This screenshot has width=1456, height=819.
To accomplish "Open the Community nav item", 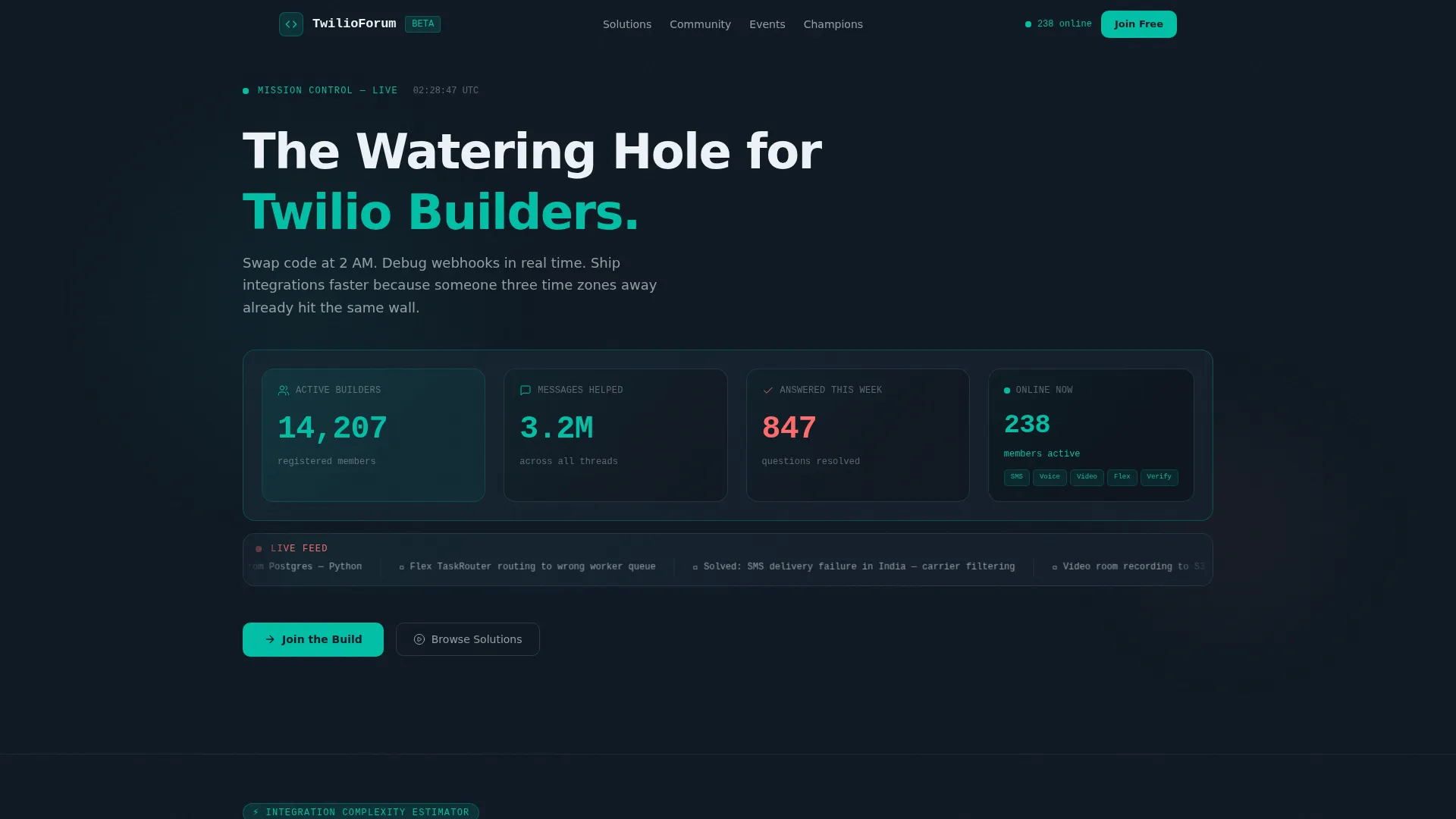I will [x=700, y=24].
